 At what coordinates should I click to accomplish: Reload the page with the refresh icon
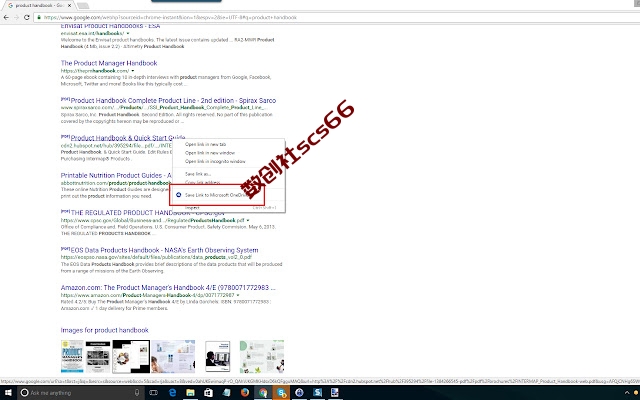point(27,17)
